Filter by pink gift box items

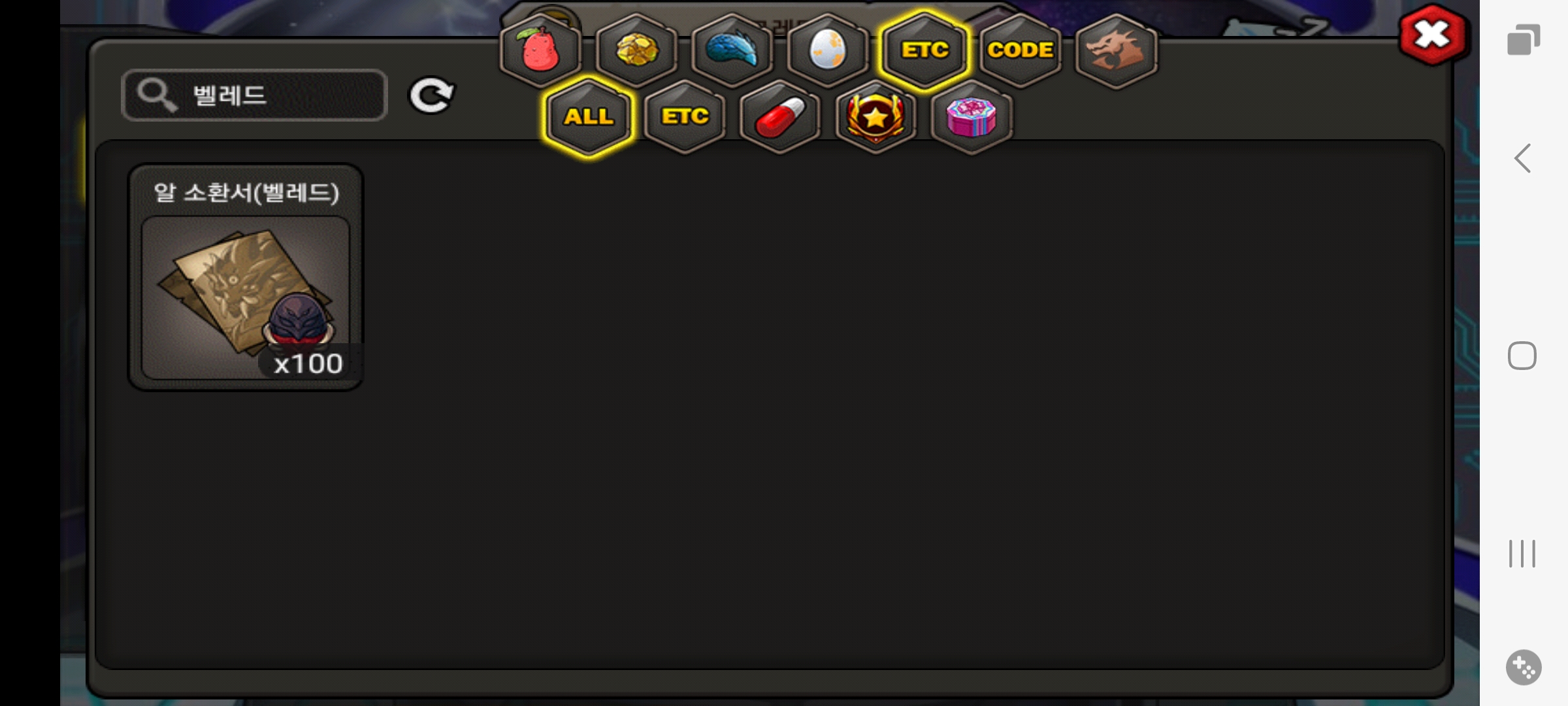tap(972, 117)
